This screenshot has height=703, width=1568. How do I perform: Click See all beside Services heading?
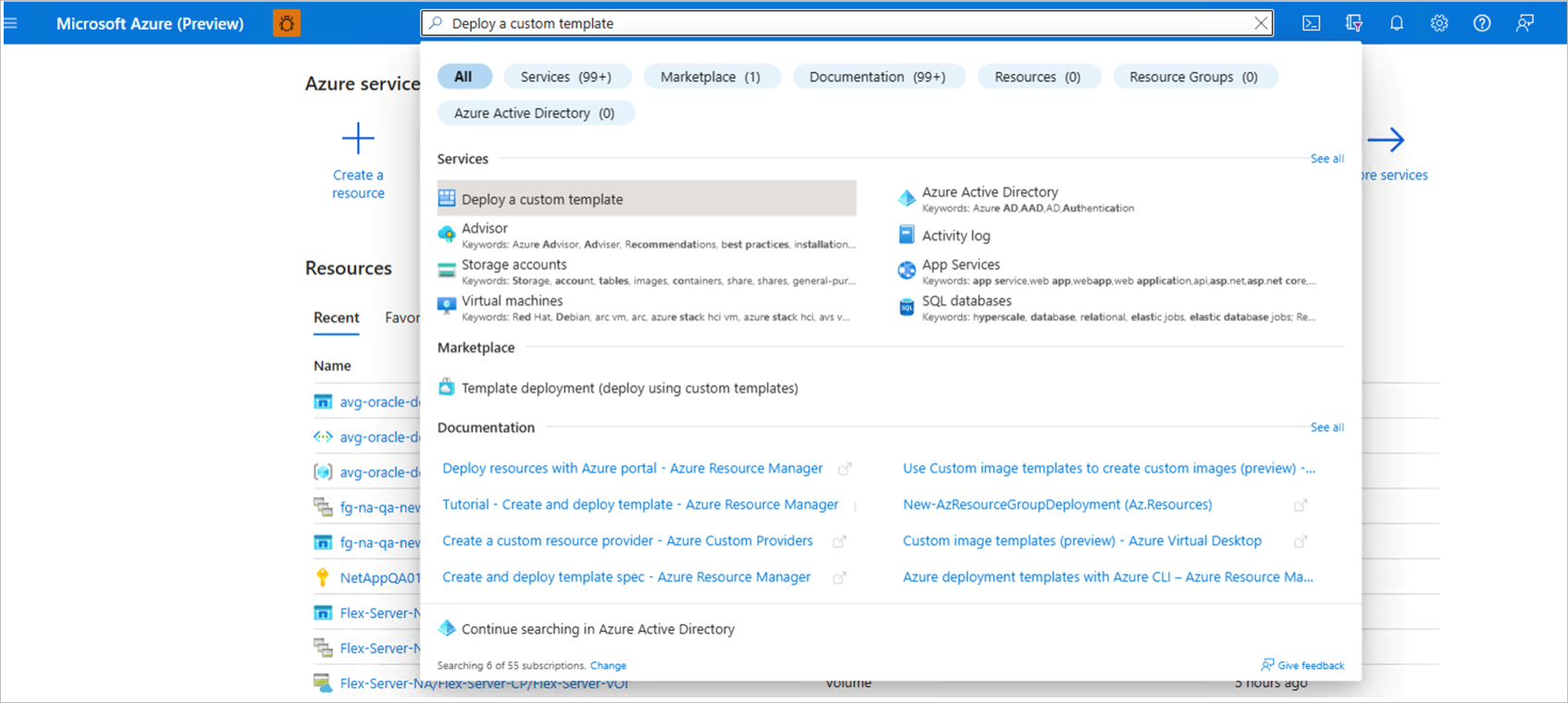[x=1327, y=159]
